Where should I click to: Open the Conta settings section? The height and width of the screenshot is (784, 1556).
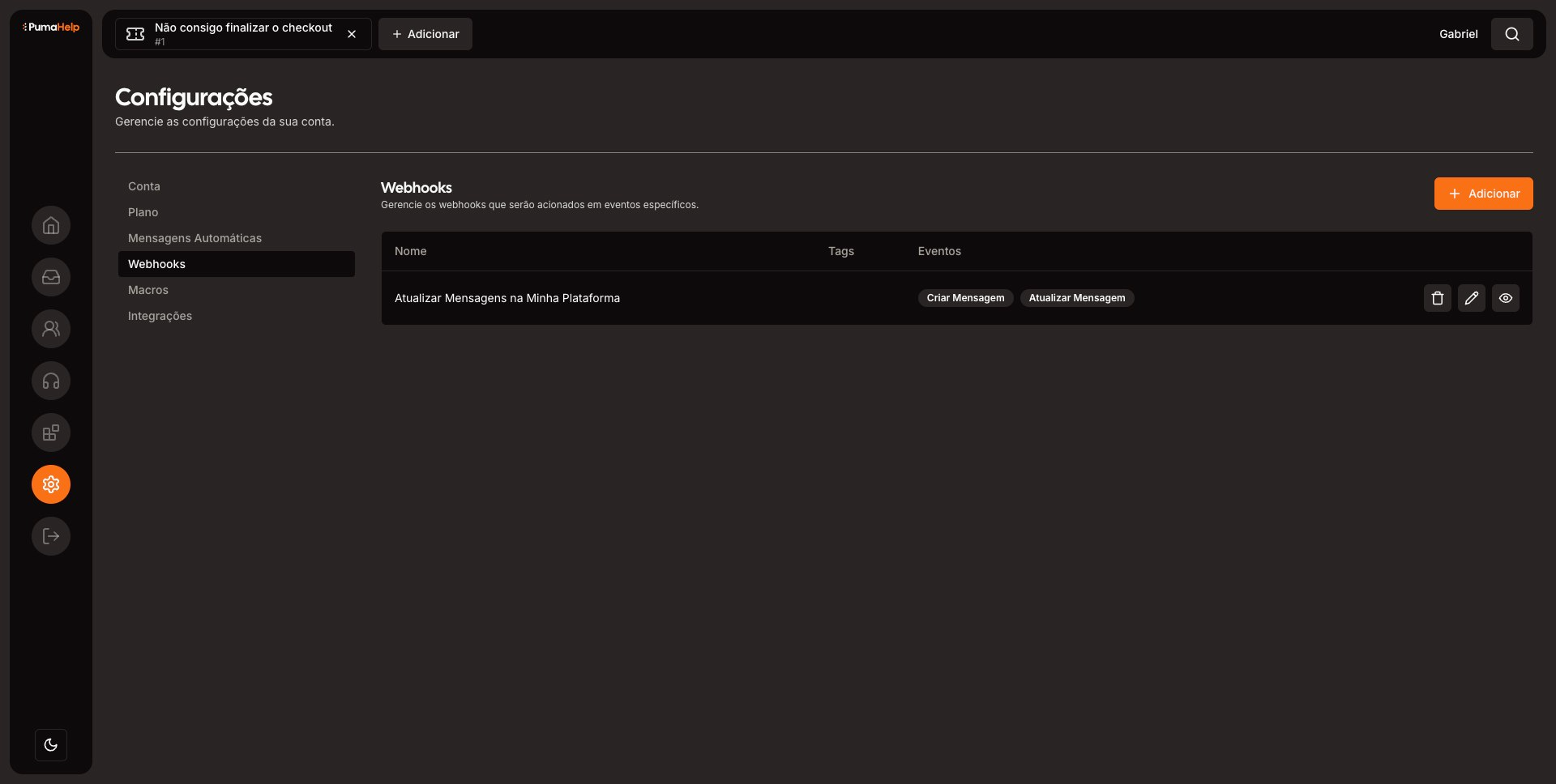pos(237,186)
